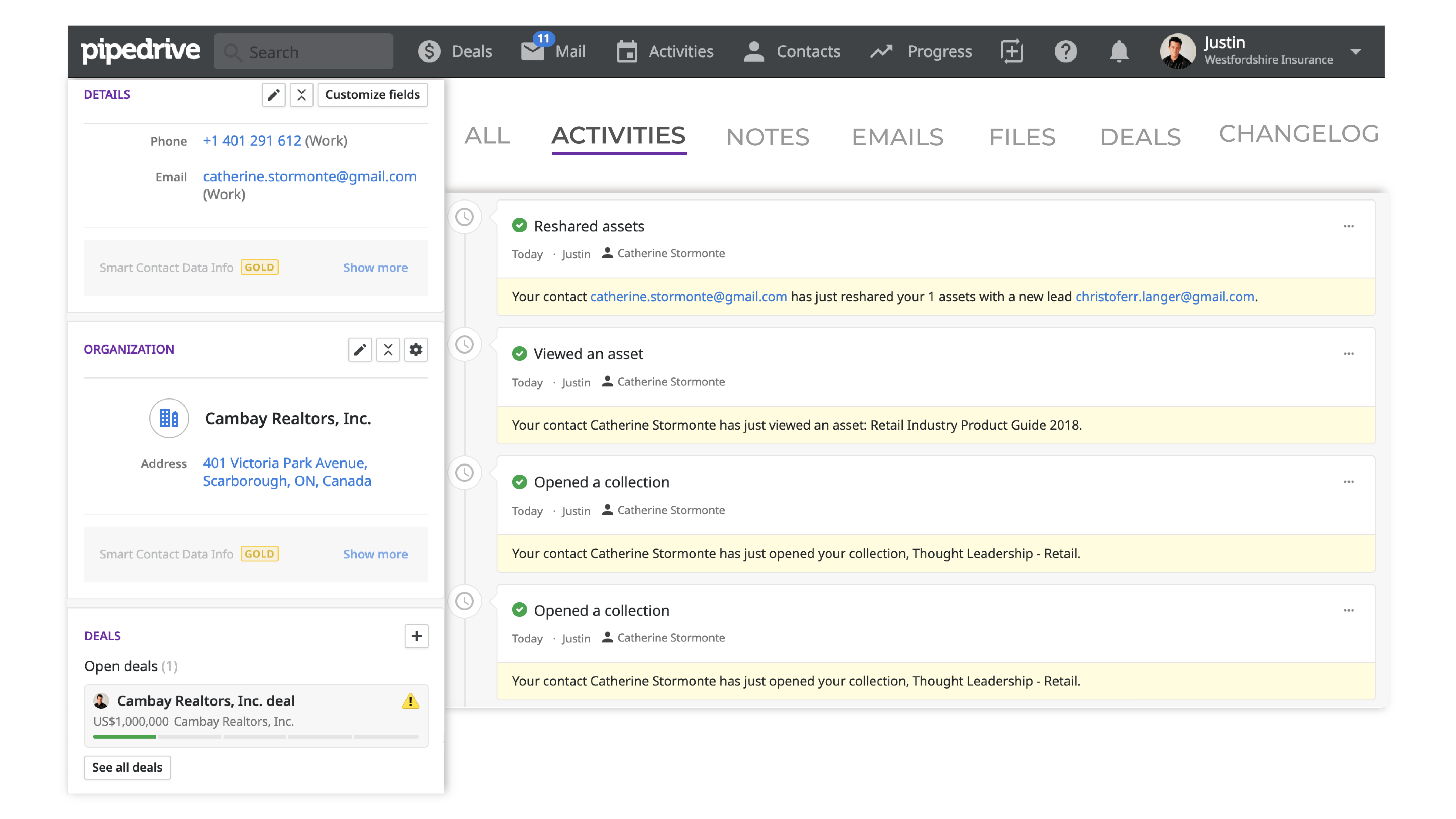
Task: Email catherine.stormonte@gmail.com
Action: coord(309,176)
